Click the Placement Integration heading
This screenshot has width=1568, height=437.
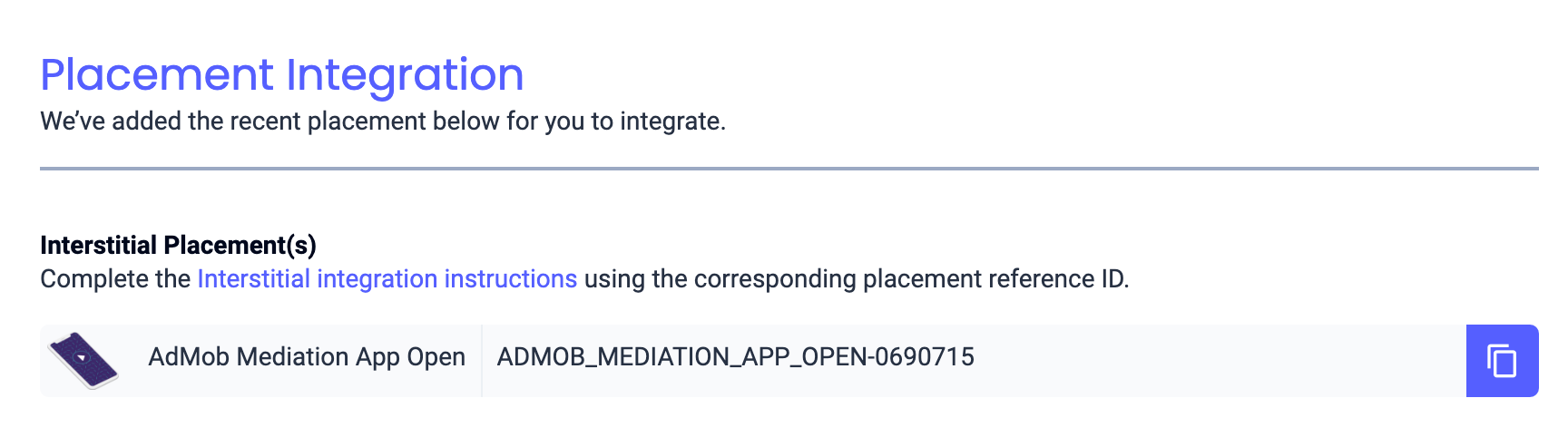click(282, 75)
